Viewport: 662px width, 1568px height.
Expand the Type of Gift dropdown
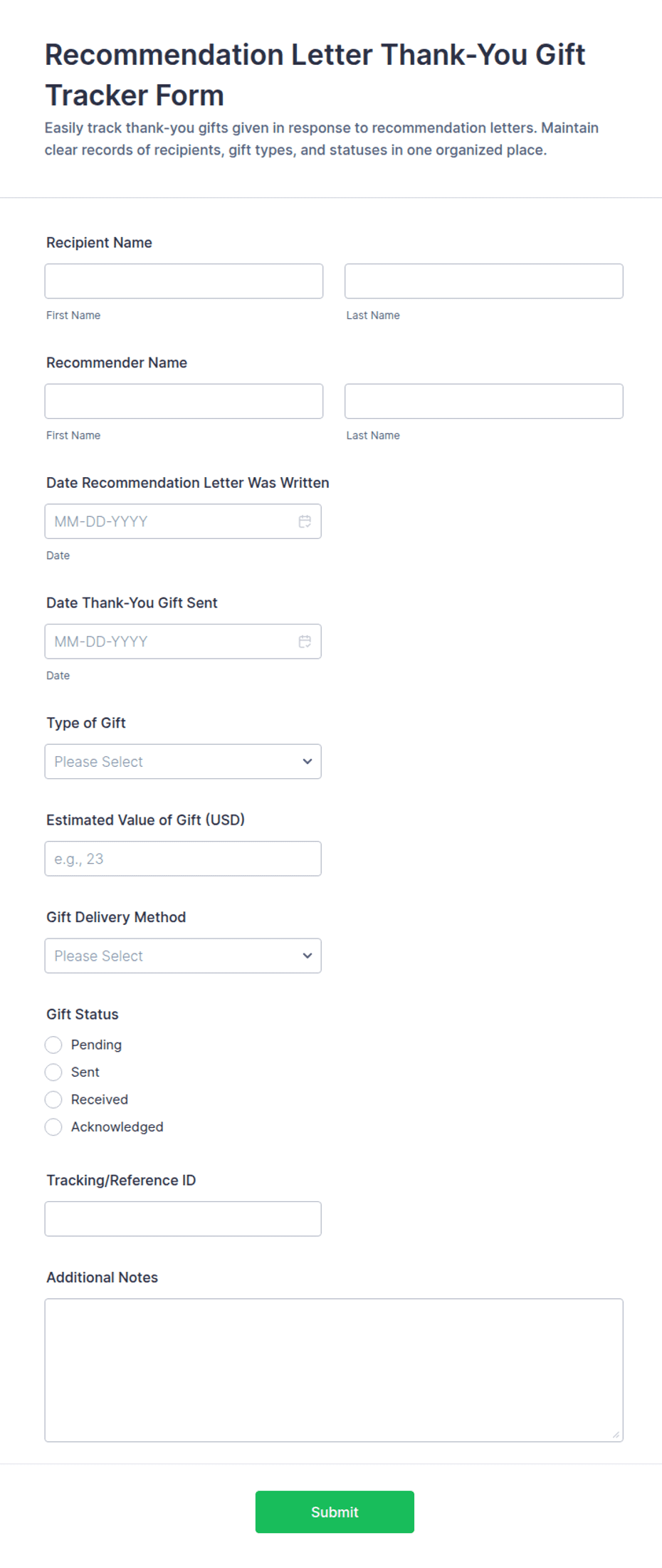coord(183,761)
